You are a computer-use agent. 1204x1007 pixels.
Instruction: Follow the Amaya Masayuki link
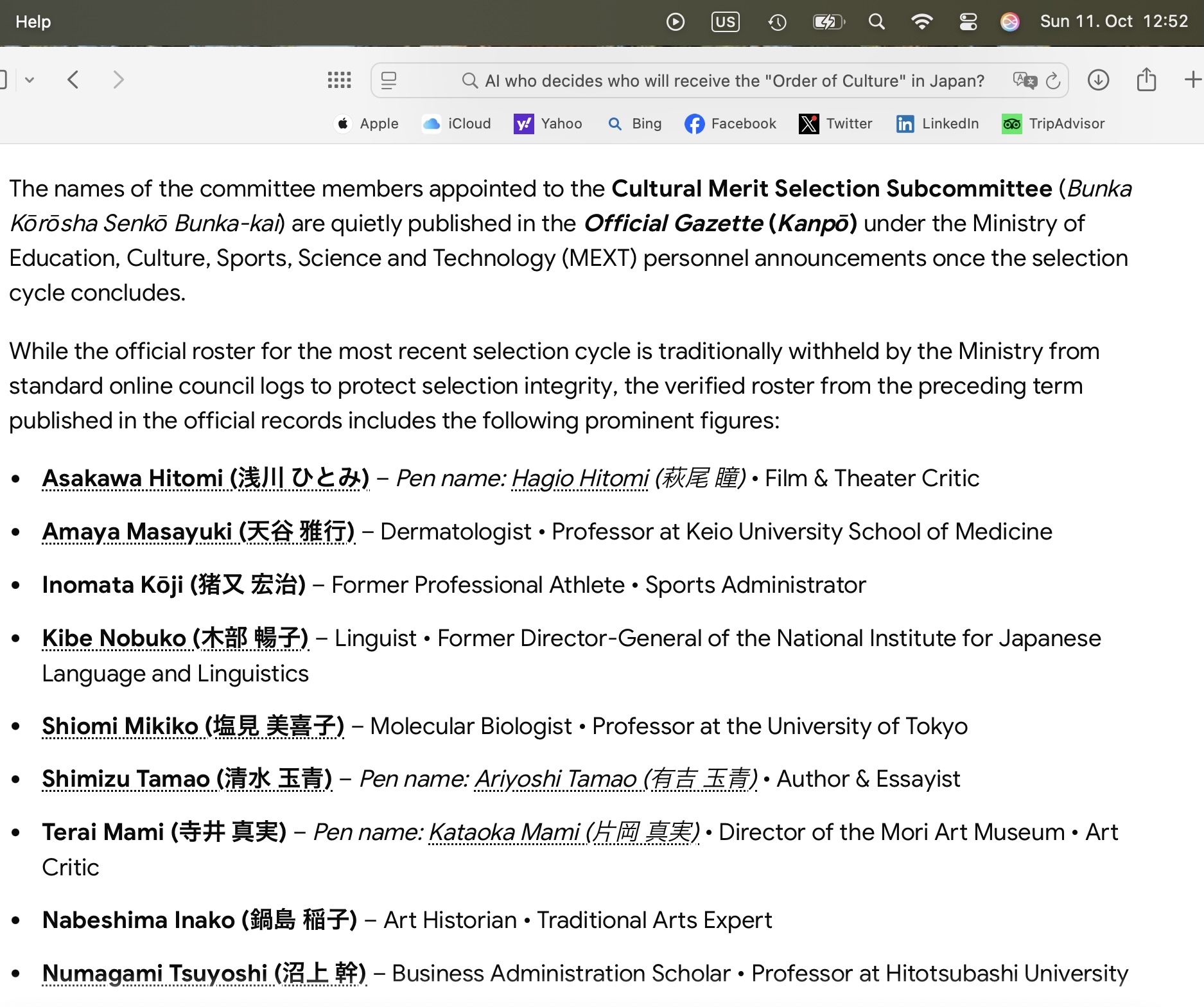198,532
